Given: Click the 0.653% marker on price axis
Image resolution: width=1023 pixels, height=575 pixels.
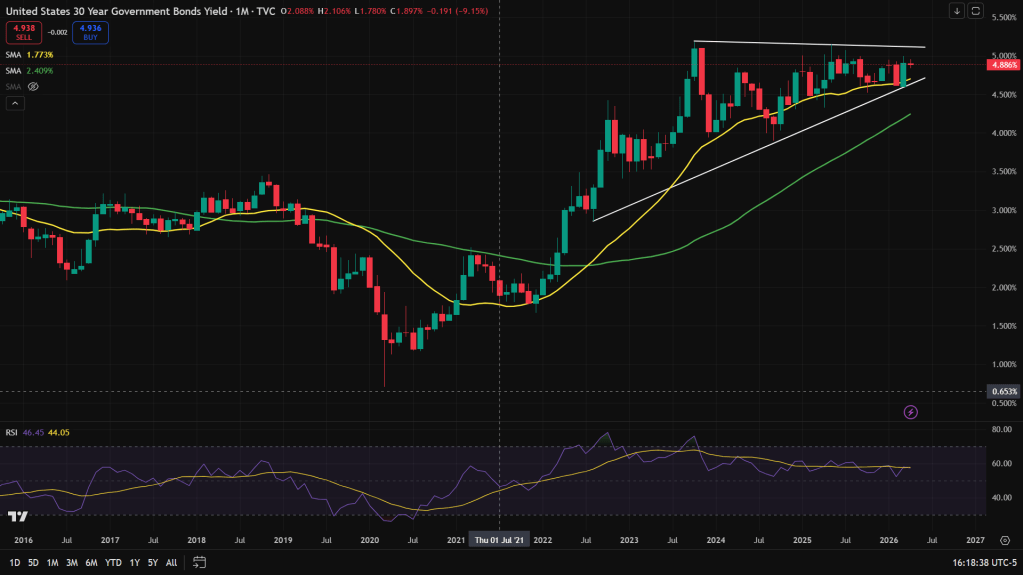Looking at the screenshot, I should point(1002,392).
